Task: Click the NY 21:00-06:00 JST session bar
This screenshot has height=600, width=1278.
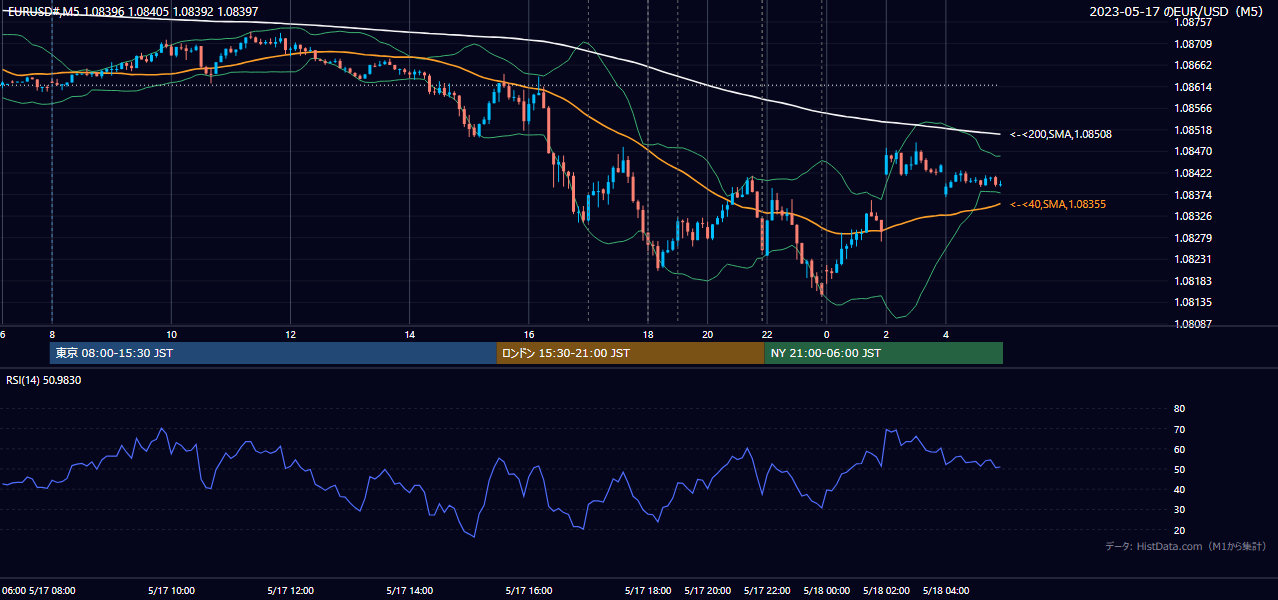Action: pos(883,353)
